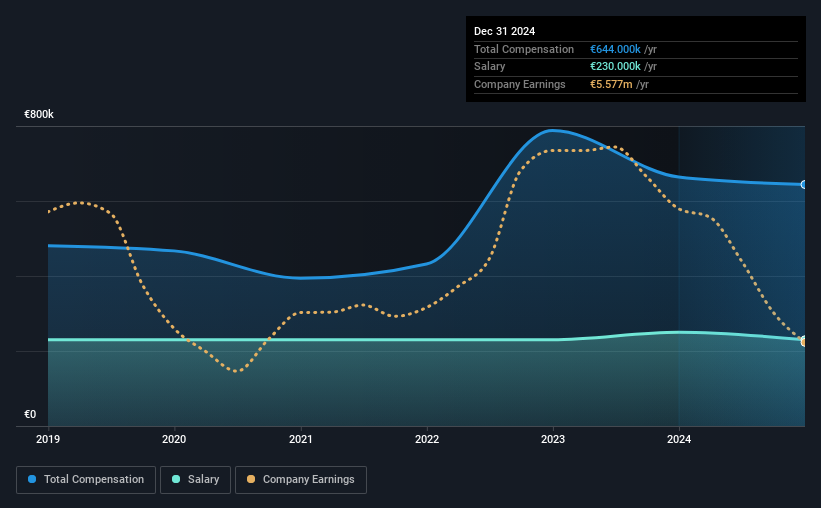
Task: Click the Total Compensation tooltip row label
Action: tap(524, 49)
